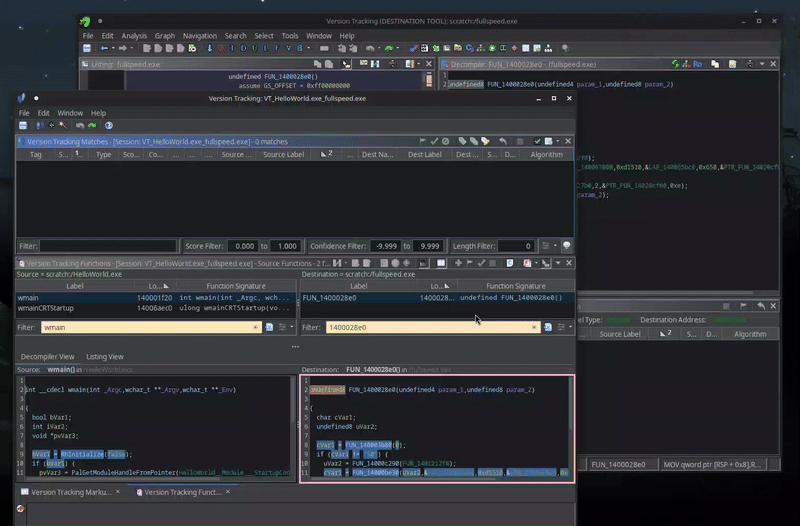Click the back navigation arrow in Destination Tool
Screen dimensions: 800x526
pyautogui.click(x=104, y=48)
